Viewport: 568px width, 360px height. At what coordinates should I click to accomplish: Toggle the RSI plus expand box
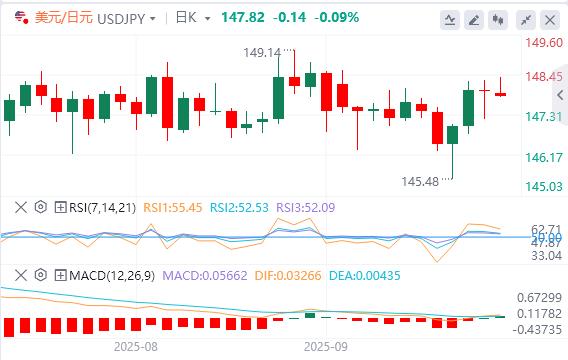(x=60, y=208)
